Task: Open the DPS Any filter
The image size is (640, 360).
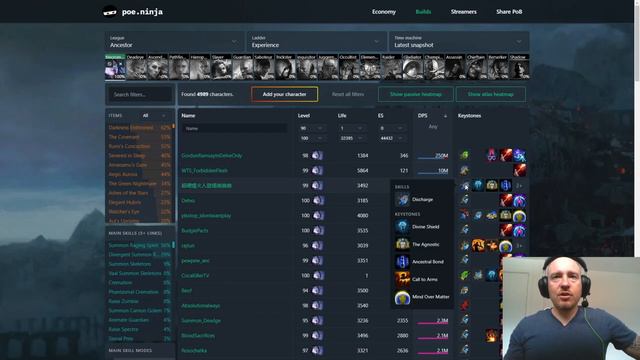Action: (x=433, y=127)
